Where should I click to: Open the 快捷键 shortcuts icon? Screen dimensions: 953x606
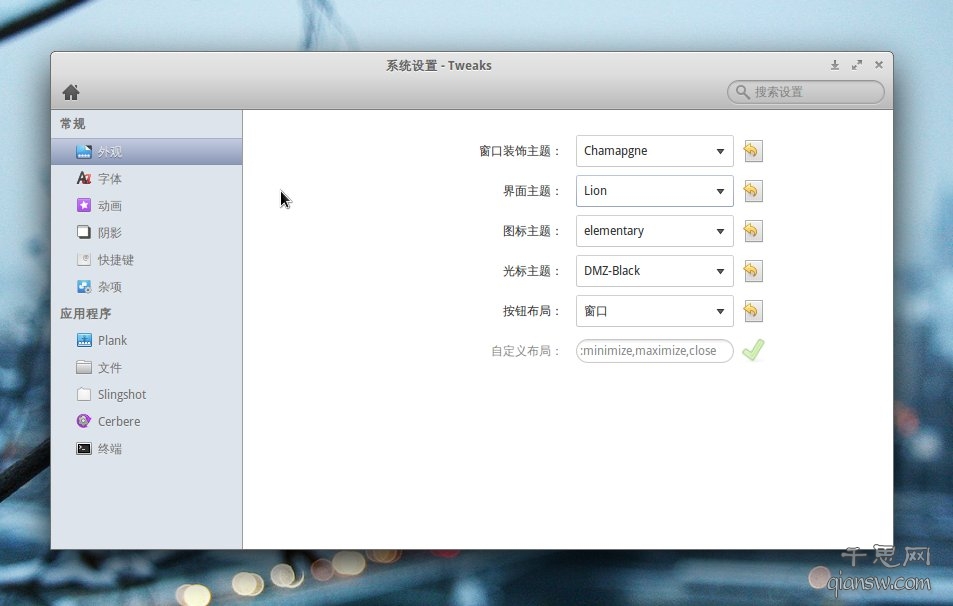(x=84, y=260)
